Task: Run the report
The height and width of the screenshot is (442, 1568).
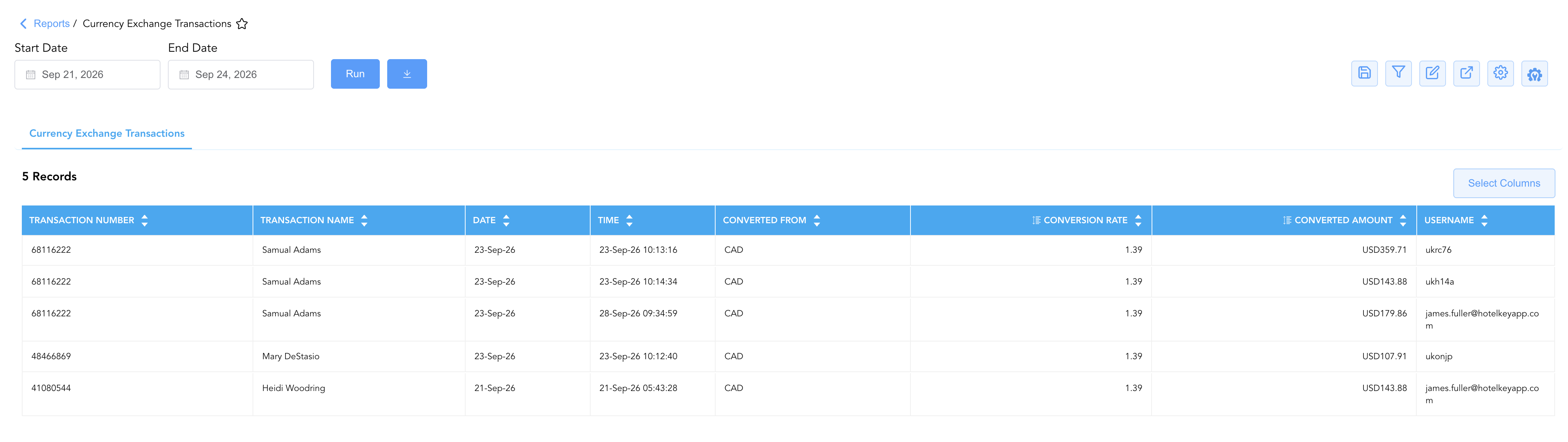Action: coord(355,74)
